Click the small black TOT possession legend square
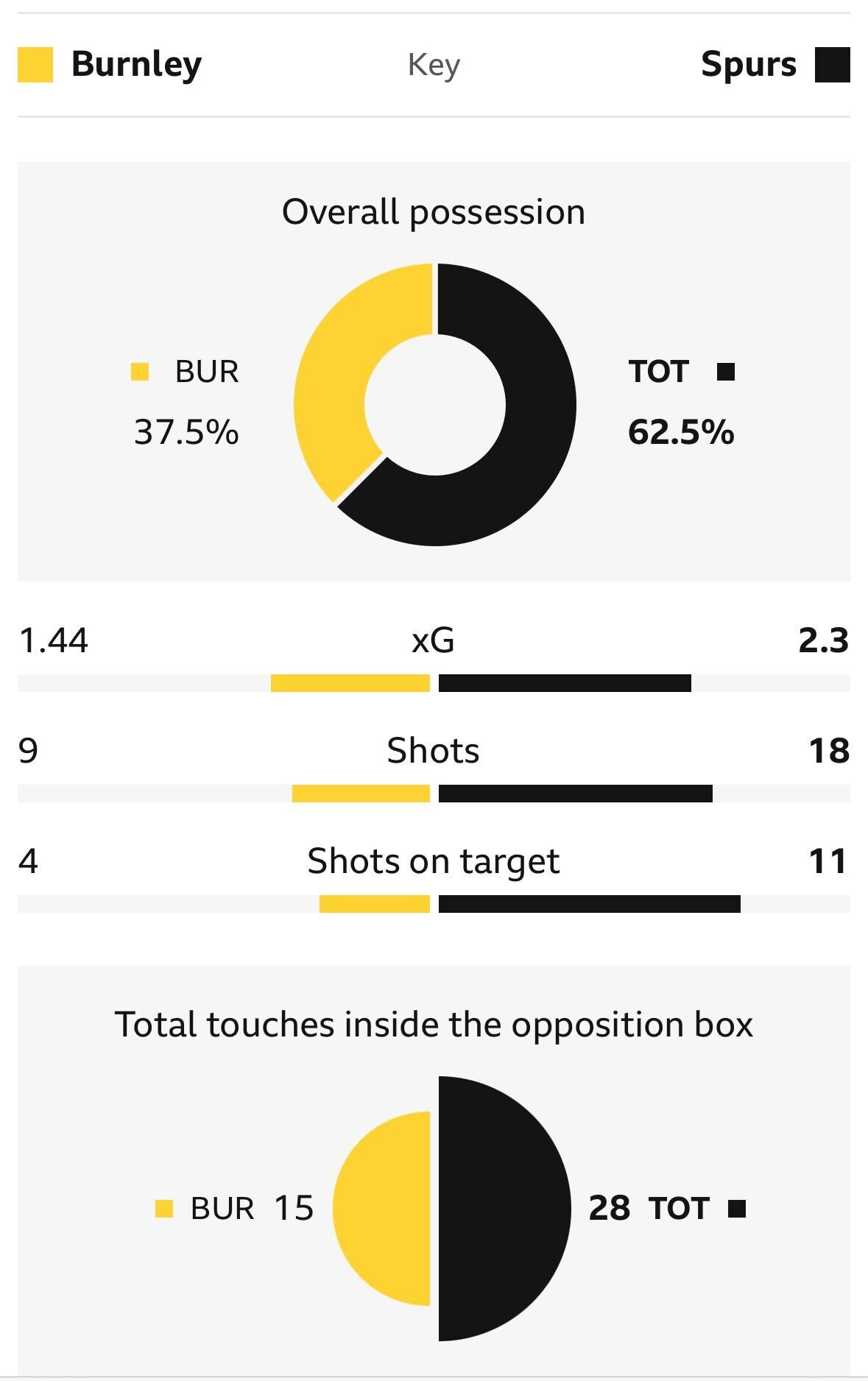This screenshot has height=1381, width=868. pos(726,372)
